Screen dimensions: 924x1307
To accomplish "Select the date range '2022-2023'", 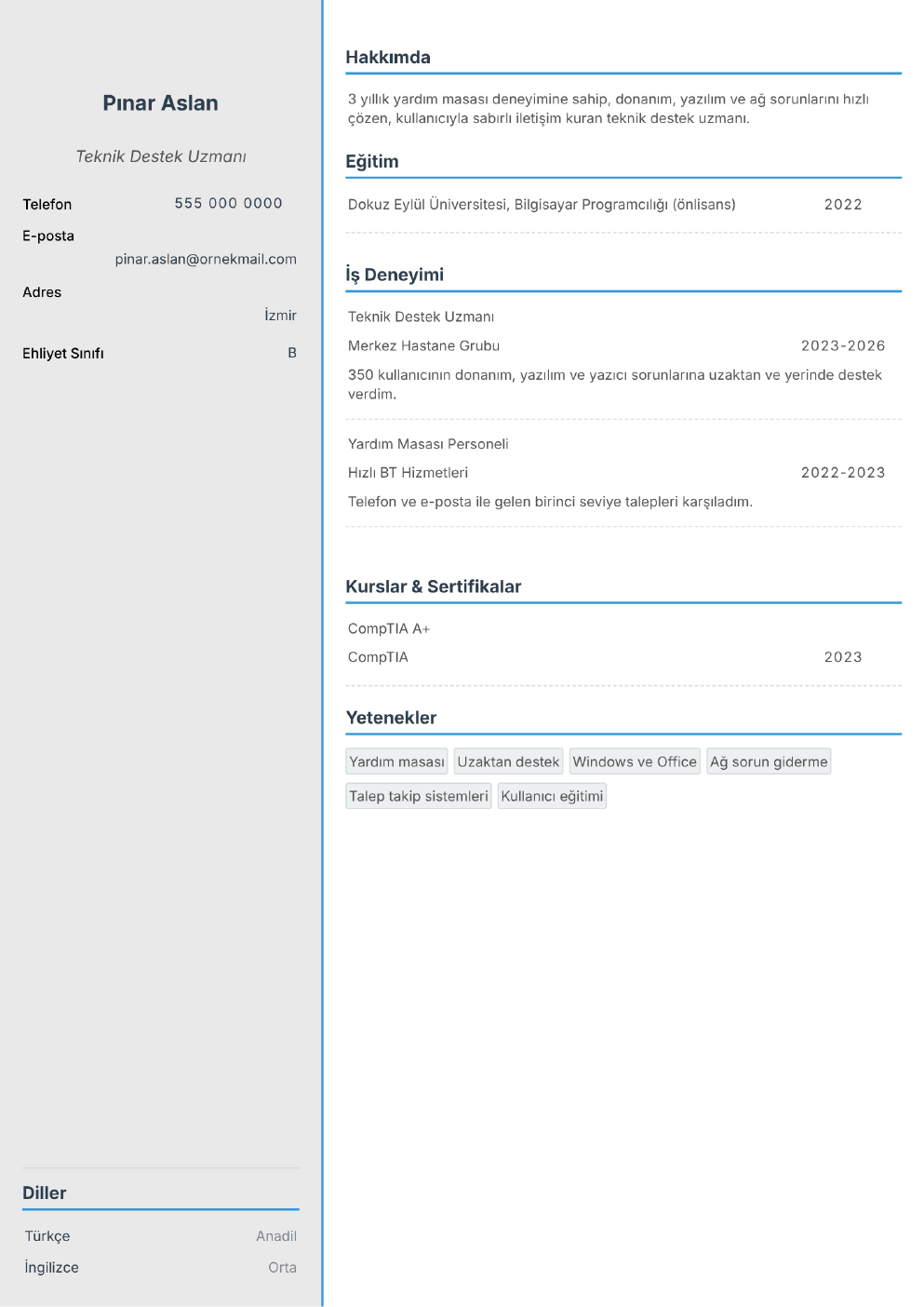I will (x=843, y=473).
